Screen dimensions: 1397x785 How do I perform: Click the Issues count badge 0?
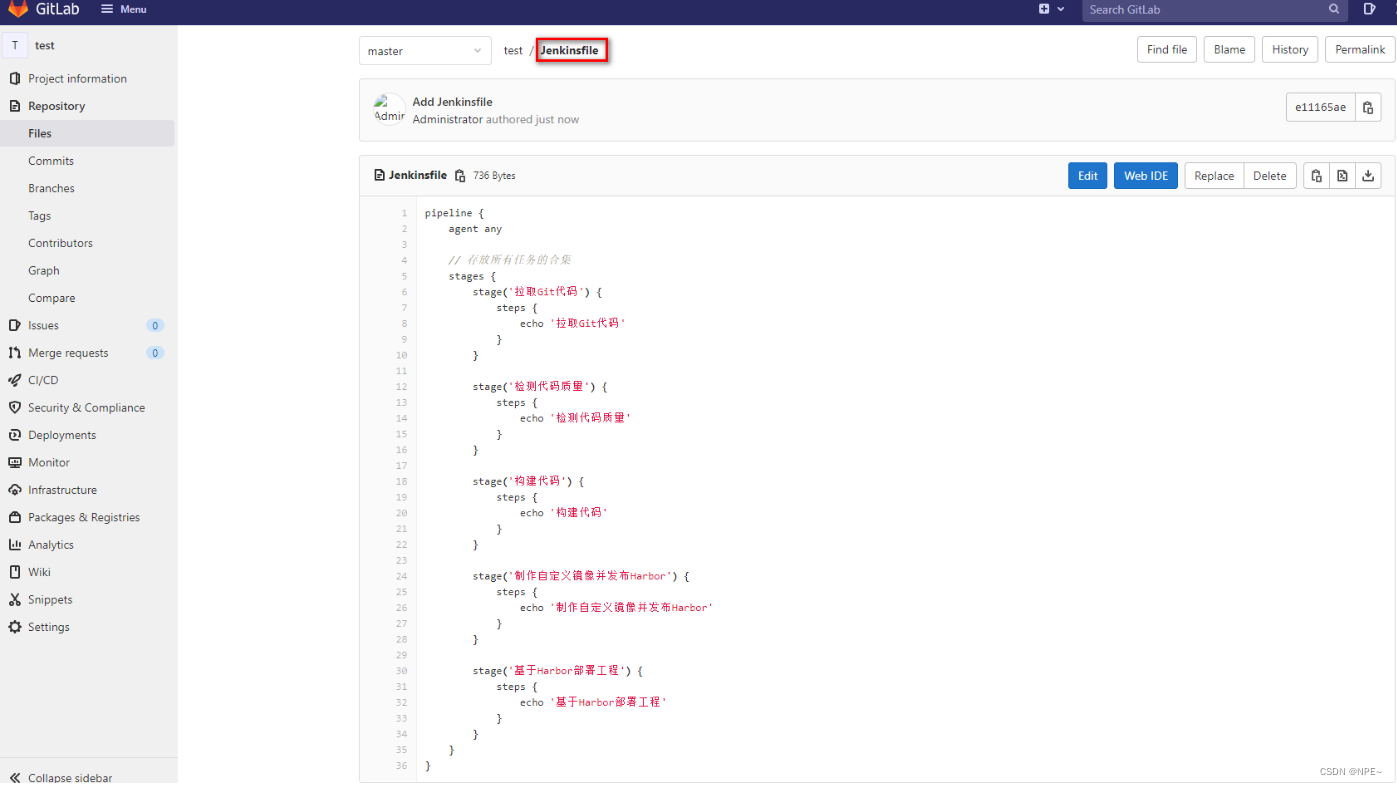(155, 325)
